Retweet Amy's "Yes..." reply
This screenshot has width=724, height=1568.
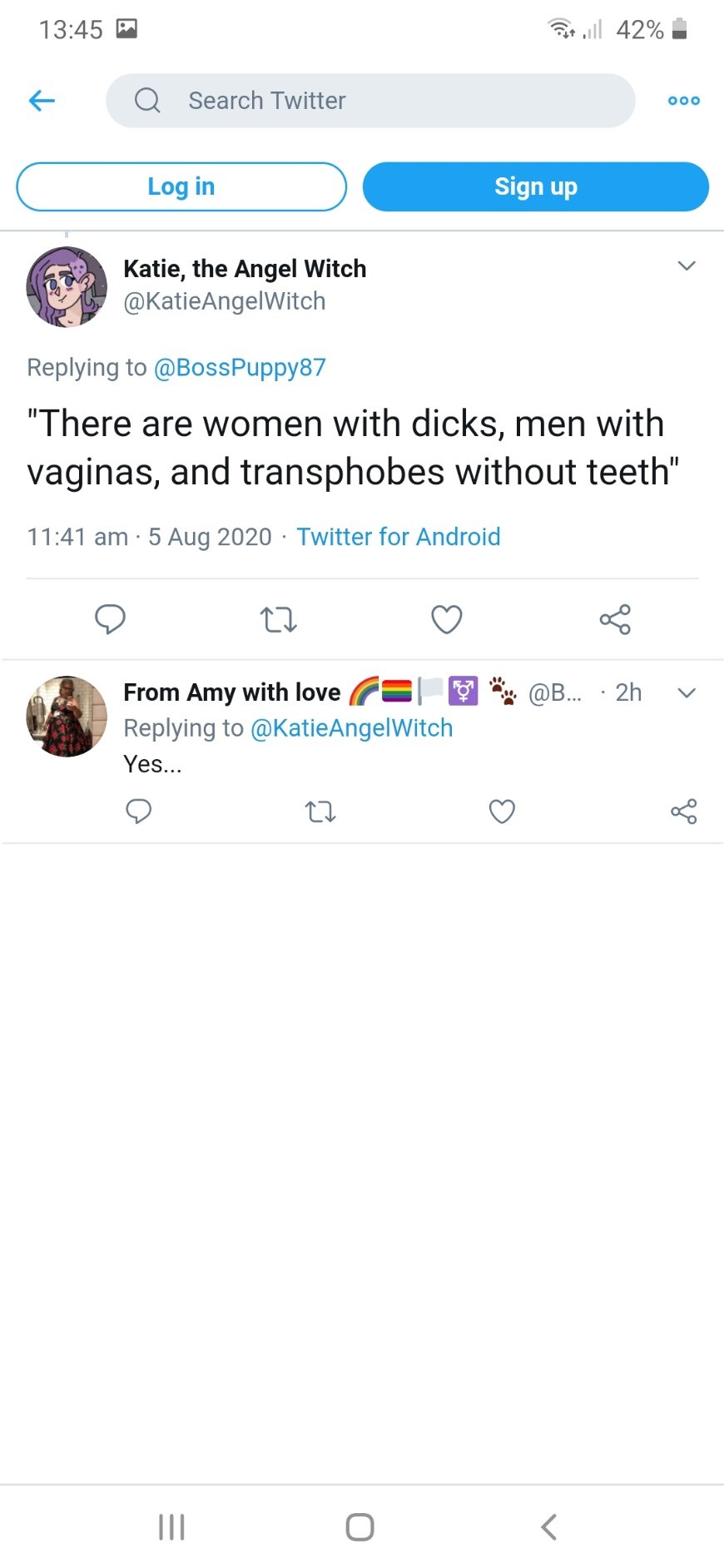(x=320, y=811)
